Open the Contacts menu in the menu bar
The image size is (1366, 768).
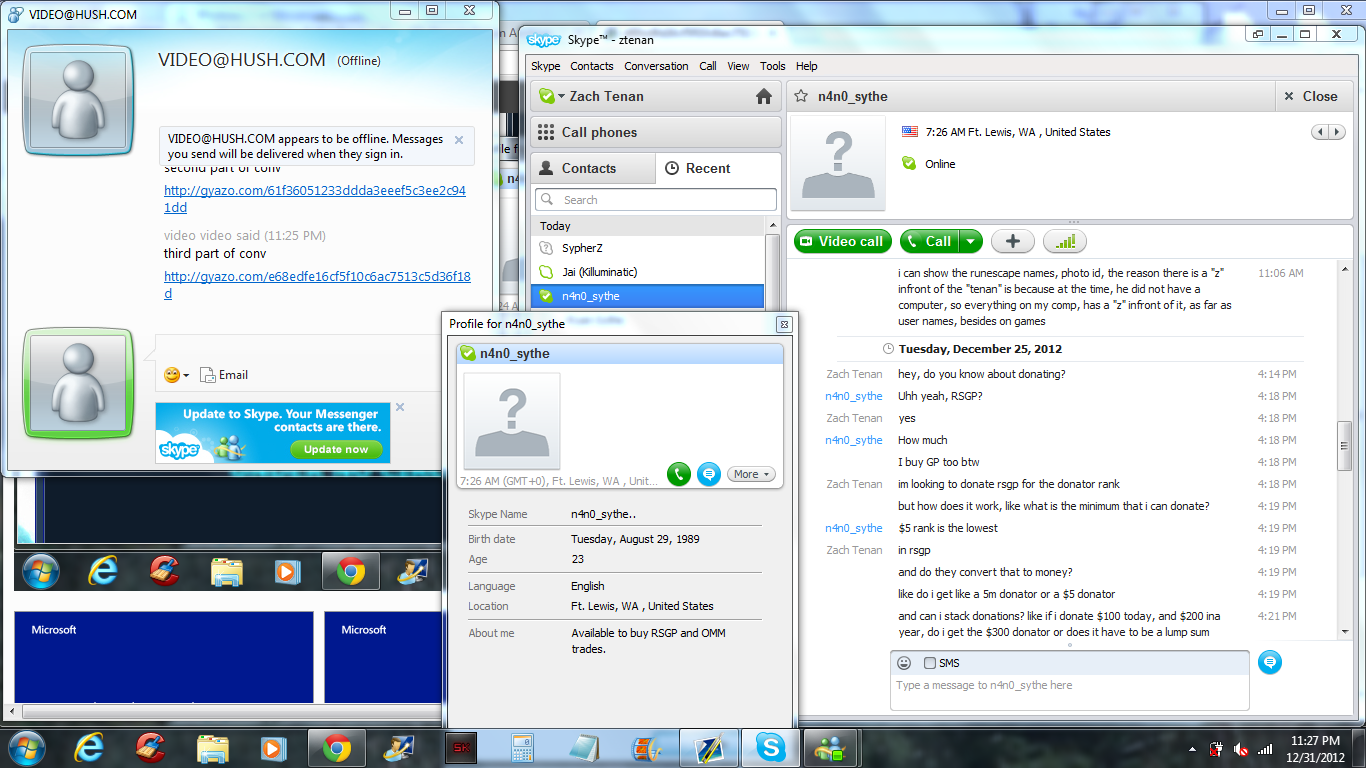click(592, 66)
